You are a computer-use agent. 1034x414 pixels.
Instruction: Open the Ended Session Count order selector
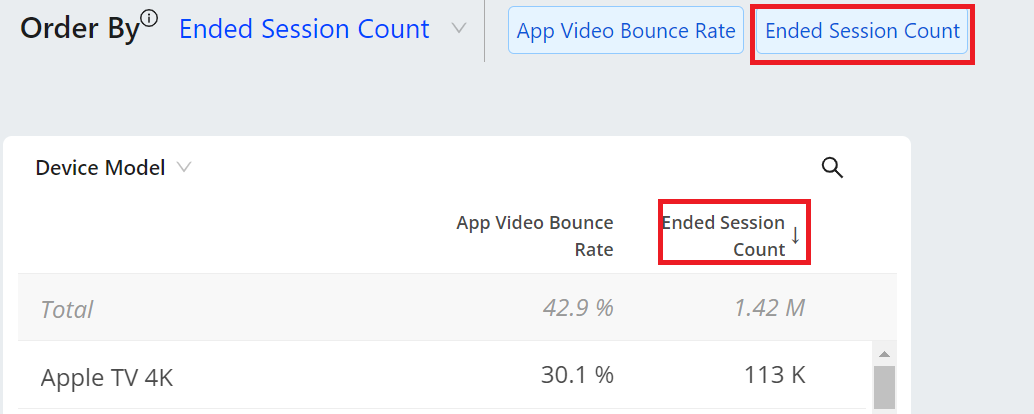point(304,29)
